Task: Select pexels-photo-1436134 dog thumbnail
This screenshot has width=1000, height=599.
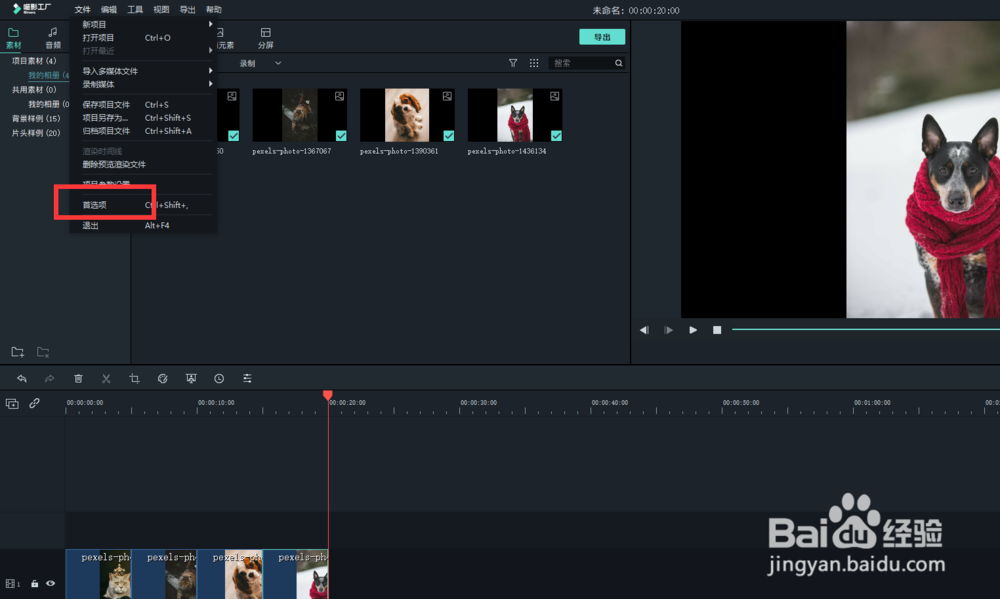Action: [515, 115]
